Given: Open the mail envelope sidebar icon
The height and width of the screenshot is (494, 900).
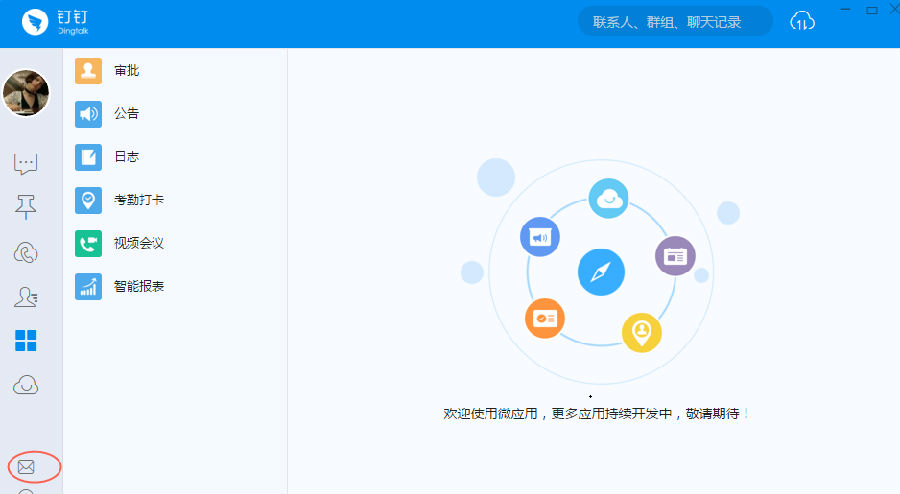Looking at the screenshot, I should [26, 467].
